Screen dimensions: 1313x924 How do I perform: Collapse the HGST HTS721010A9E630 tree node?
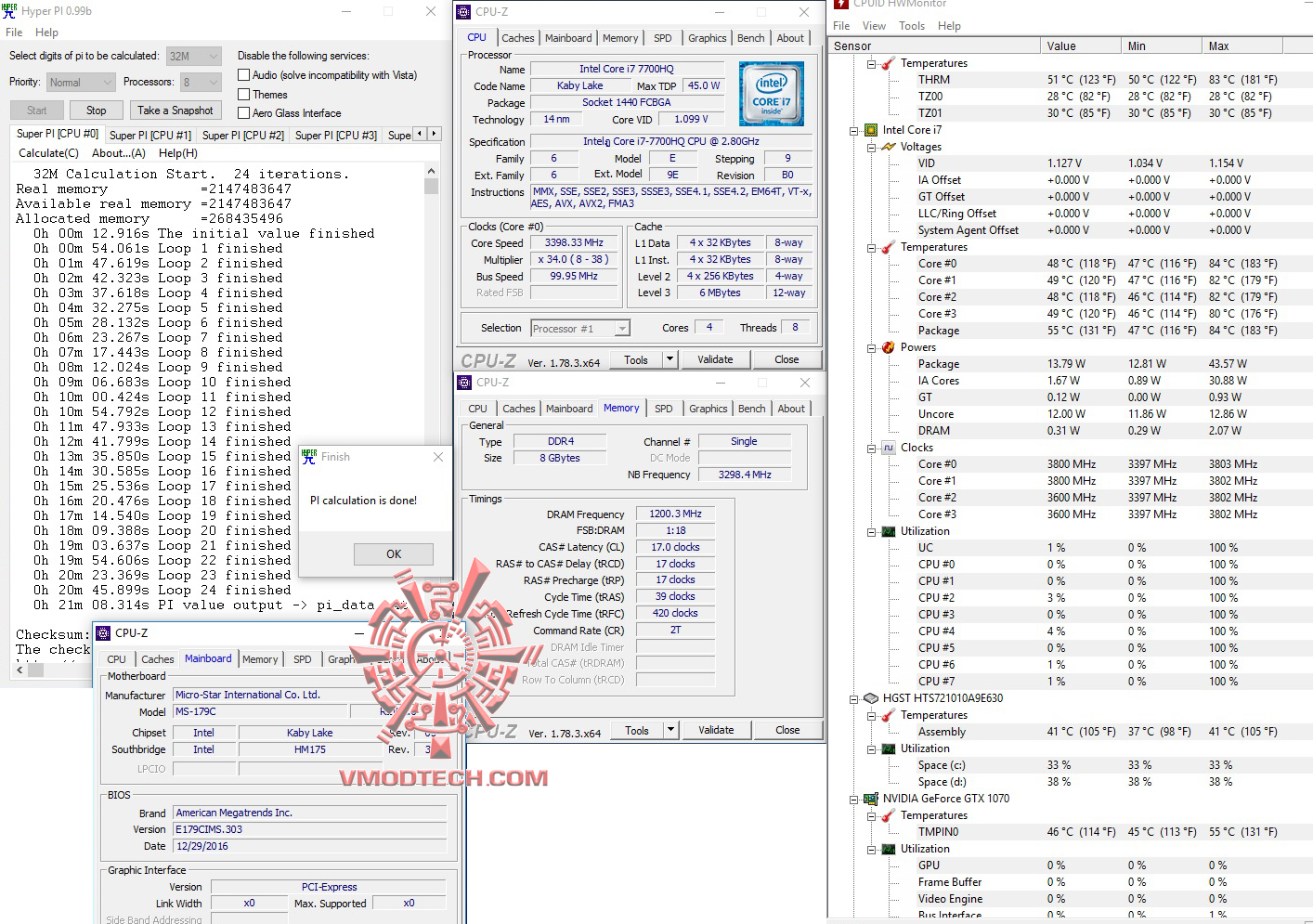[854, 699]
